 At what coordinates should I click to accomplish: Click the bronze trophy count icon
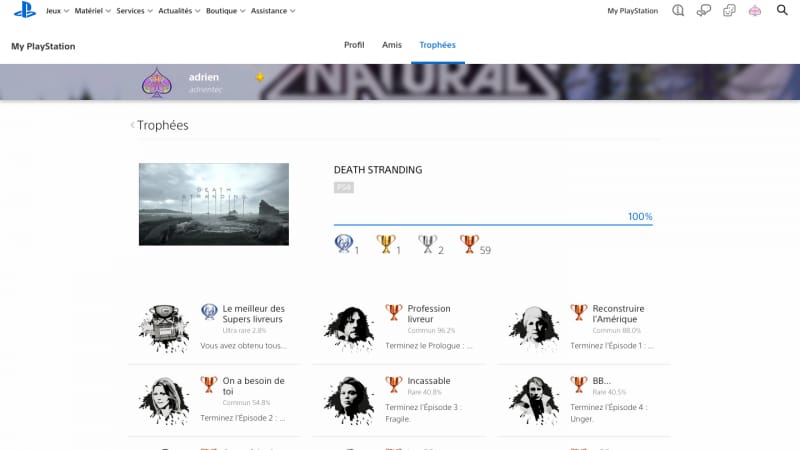click(469, 244)
